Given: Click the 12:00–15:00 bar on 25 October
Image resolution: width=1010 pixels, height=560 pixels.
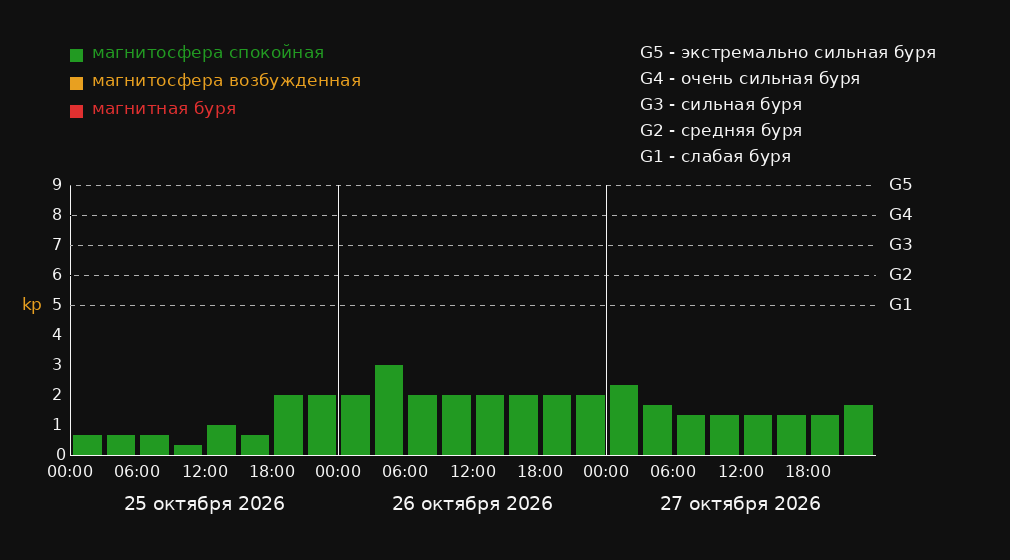Looking at the screenshot, I should (222, 440).
